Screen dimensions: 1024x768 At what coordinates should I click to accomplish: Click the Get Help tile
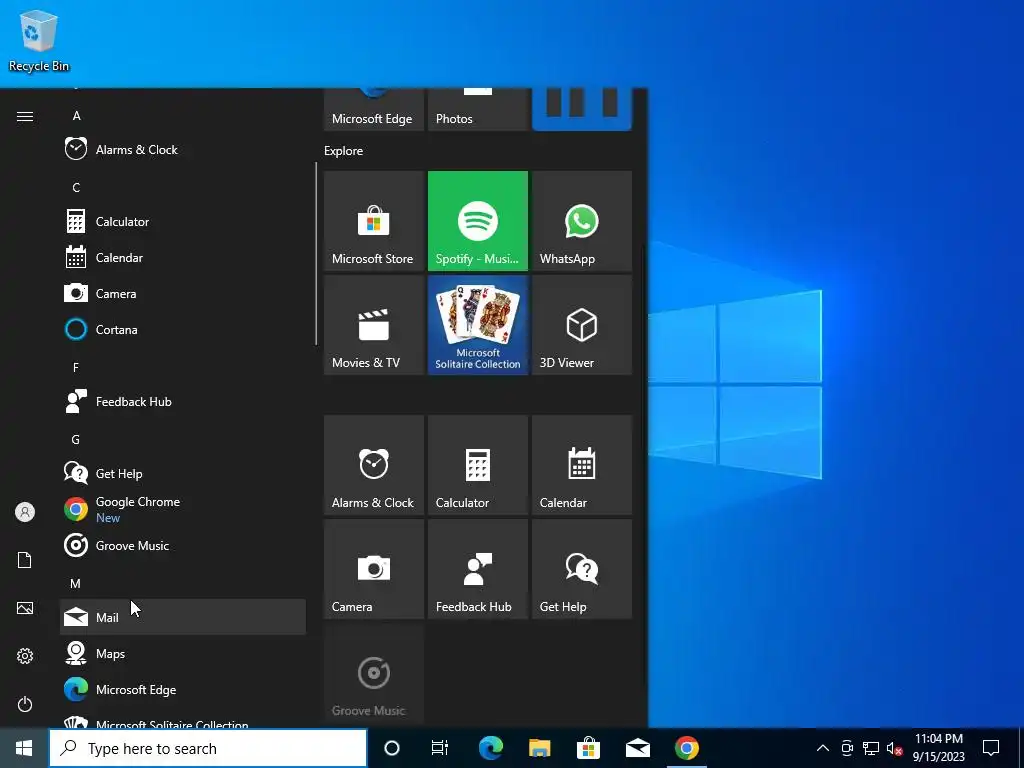(582, 569)
